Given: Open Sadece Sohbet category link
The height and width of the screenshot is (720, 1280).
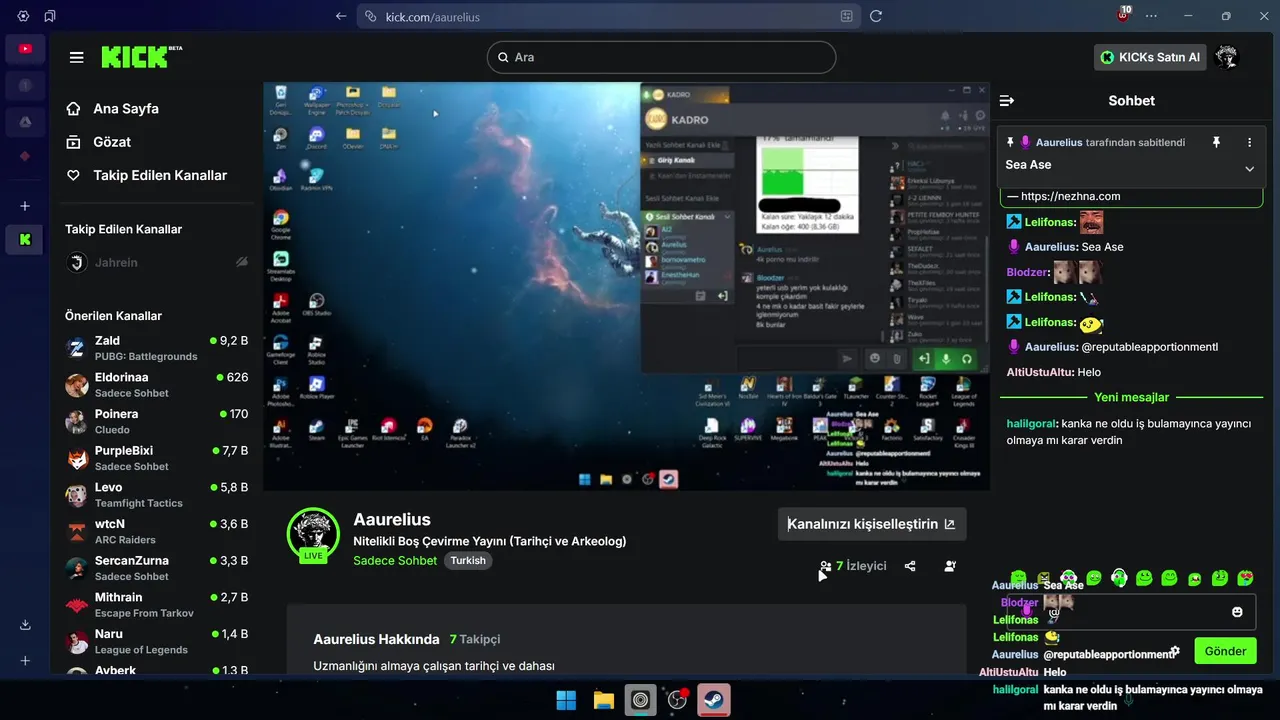Looking at the screenshot, I should [x=395, y=561].
